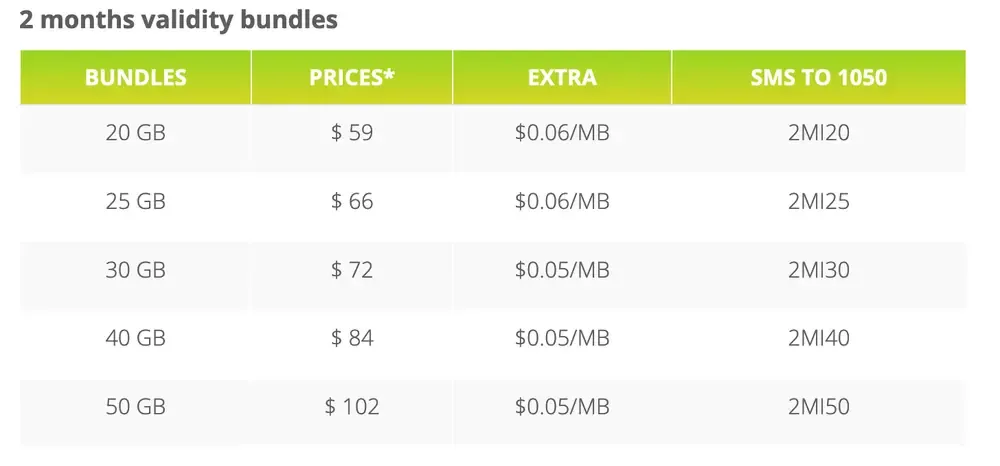Screen dimensions: 1000x466
Task: Click the 2MI40 SMS code
Action: coord(819,338)
